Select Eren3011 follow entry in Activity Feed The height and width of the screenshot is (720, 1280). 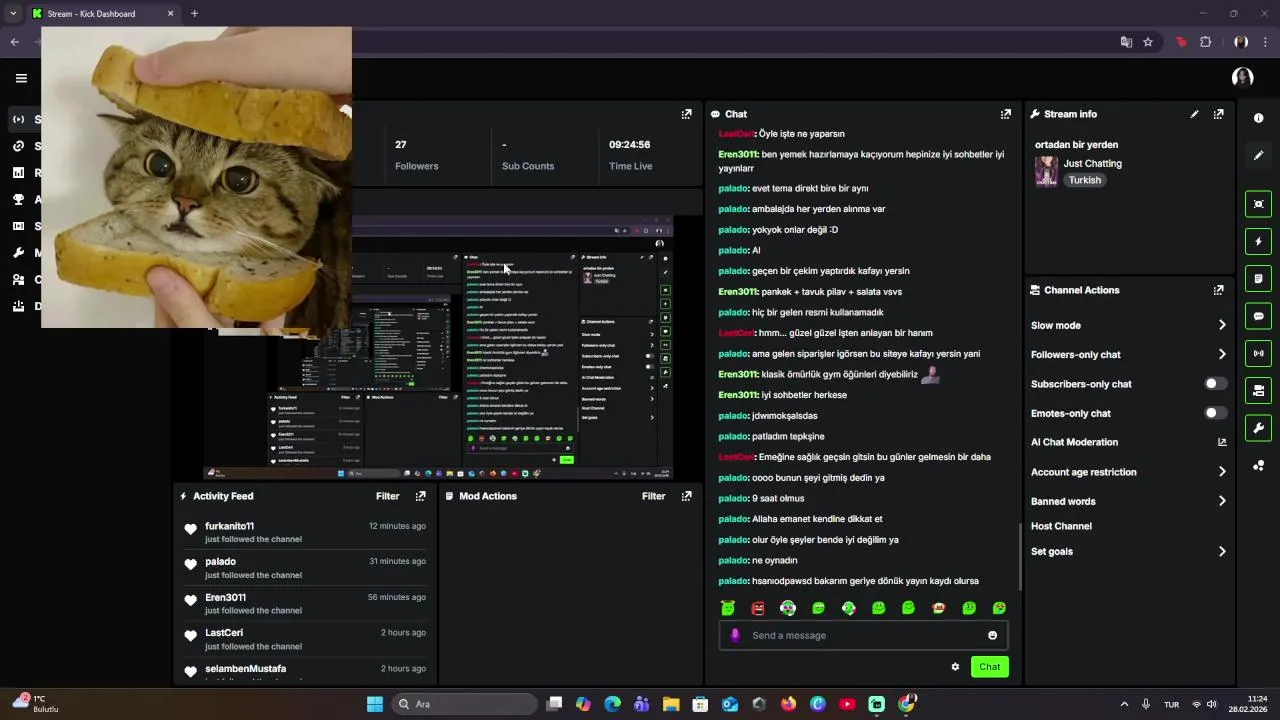click(x=305, y=603)
